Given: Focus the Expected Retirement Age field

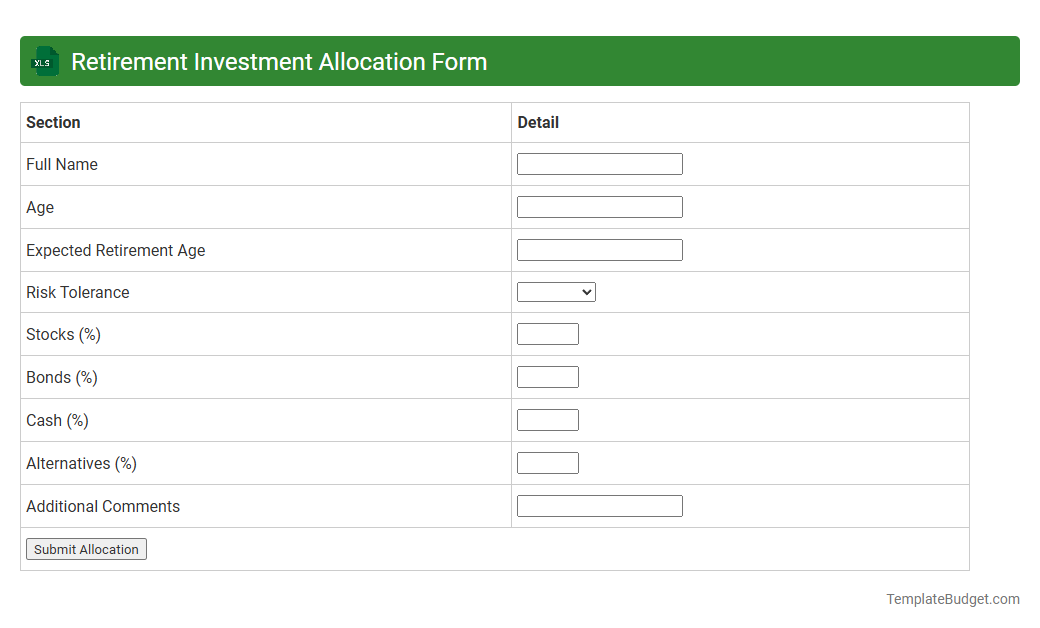Looking at the screenshot, I should tap(599, 249).
